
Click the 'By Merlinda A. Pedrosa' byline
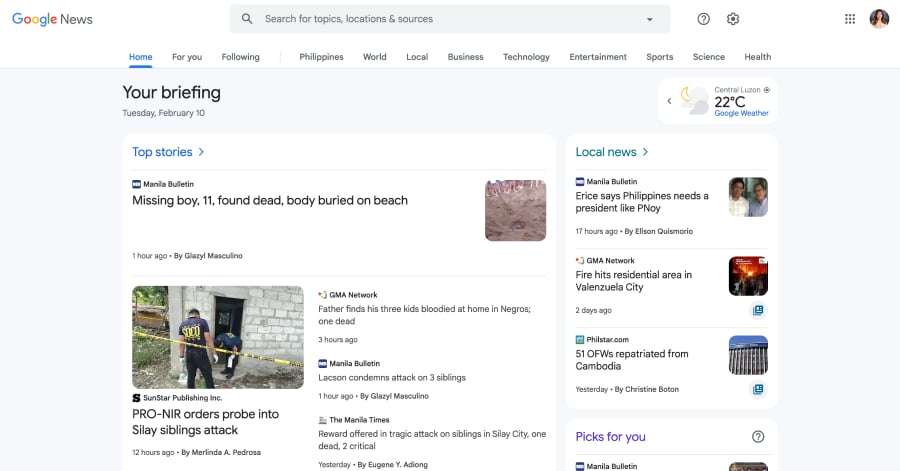click(221, 453)
